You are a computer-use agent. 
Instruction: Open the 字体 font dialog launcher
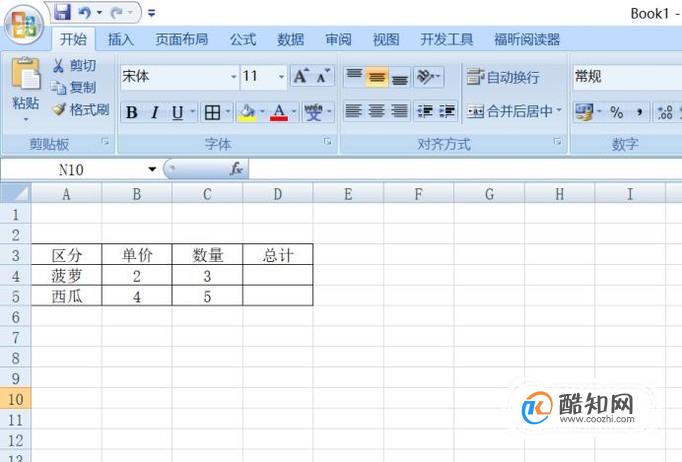(328, 141)
